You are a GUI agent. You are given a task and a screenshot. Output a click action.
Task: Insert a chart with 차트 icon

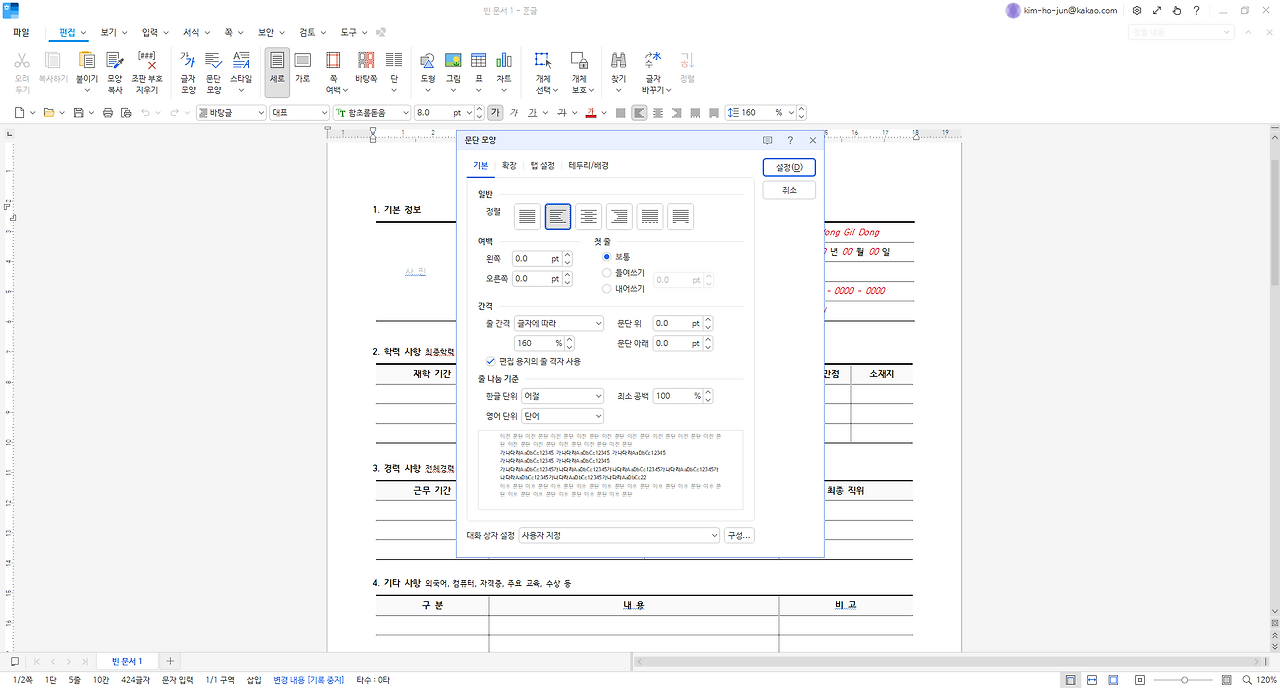504,71
